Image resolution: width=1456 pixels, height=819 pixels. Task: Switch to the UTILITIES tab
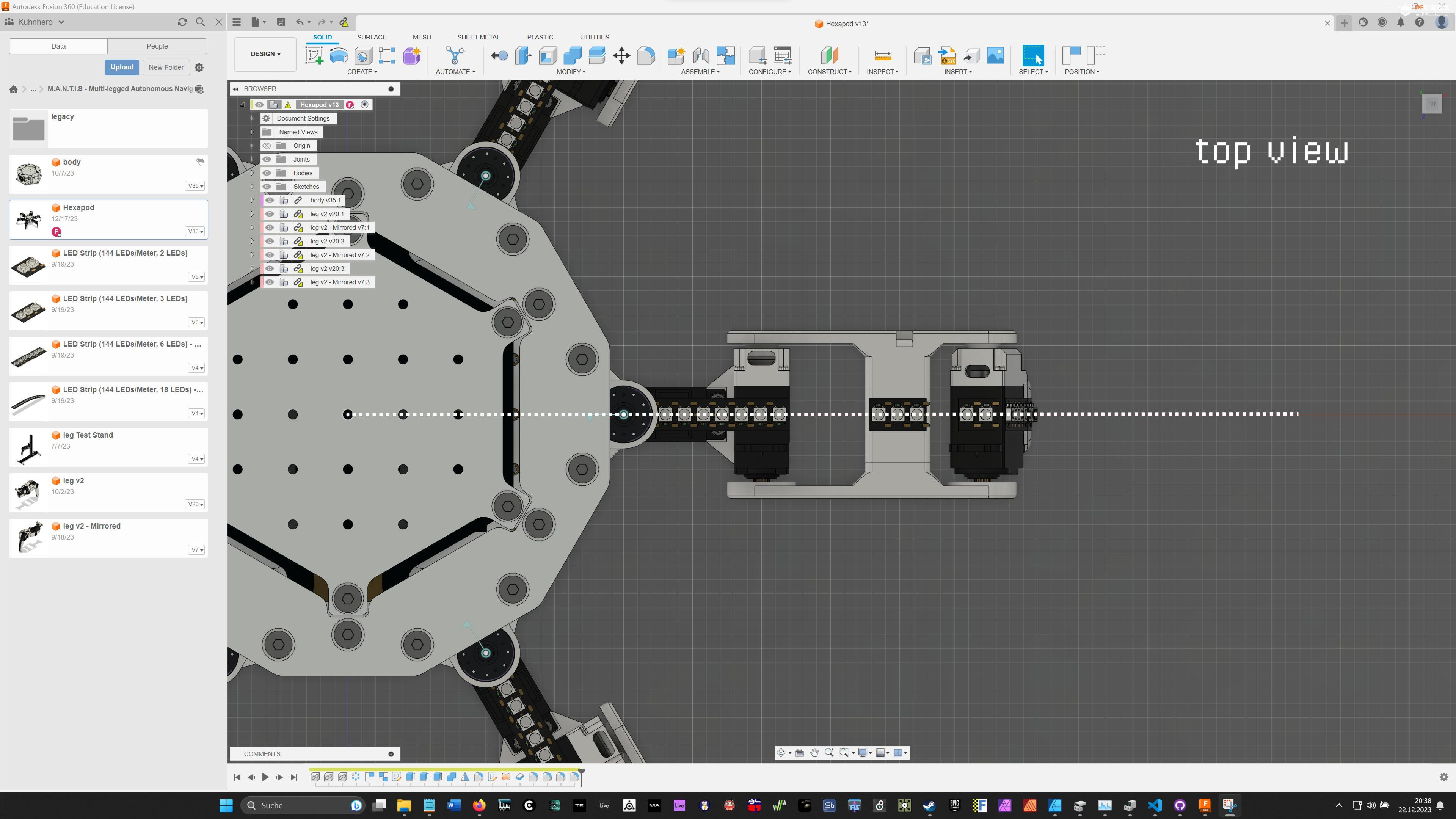point(594,37)
